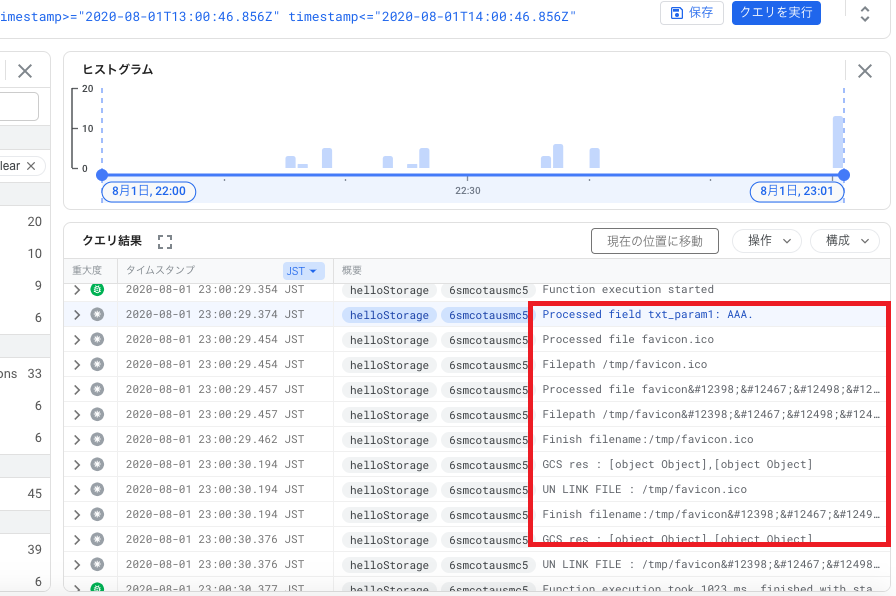Click the 8月1日, 23:01 end time label

(x=796, y=190)
